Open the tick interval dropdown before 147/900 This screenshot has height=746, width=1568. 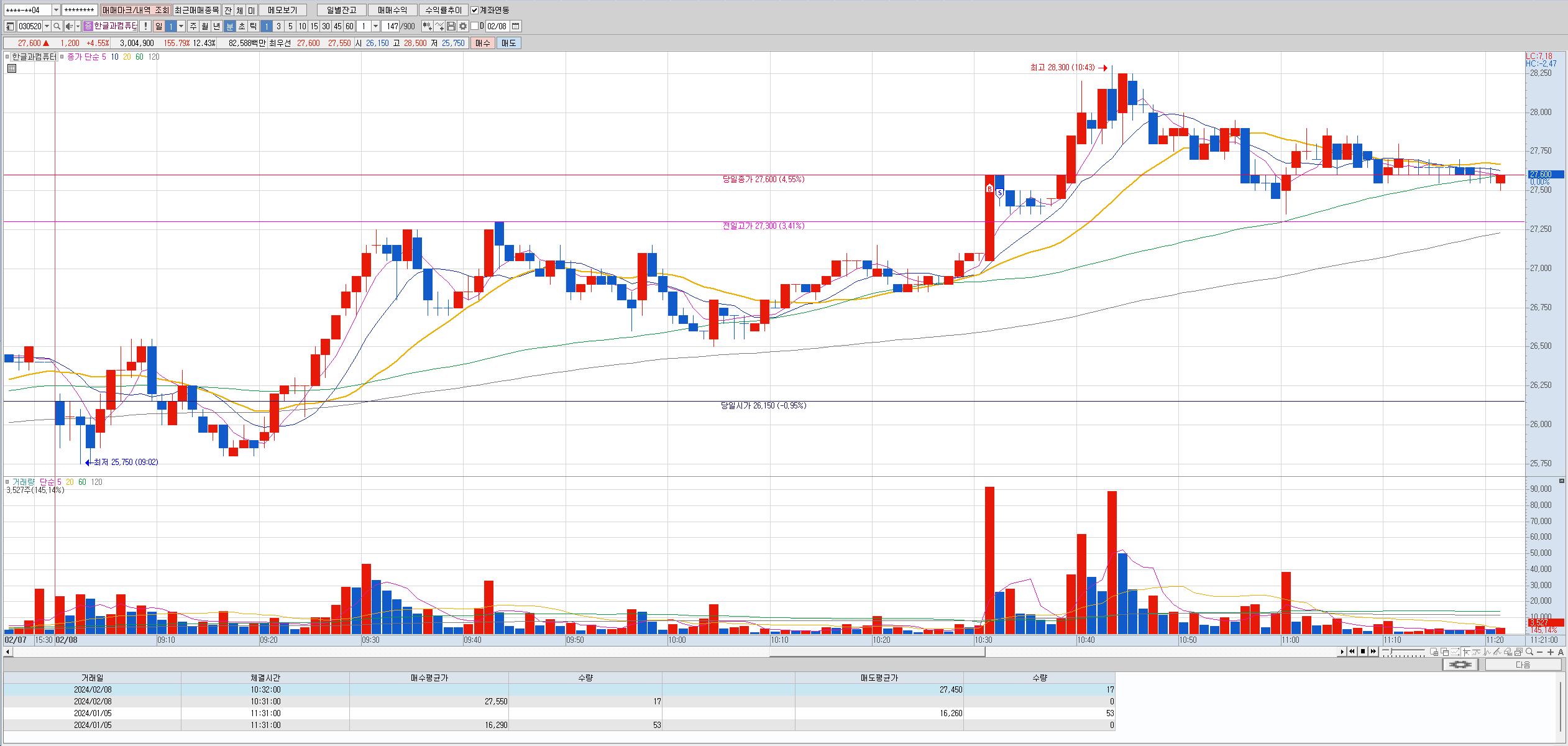click(x=375, y=26)
